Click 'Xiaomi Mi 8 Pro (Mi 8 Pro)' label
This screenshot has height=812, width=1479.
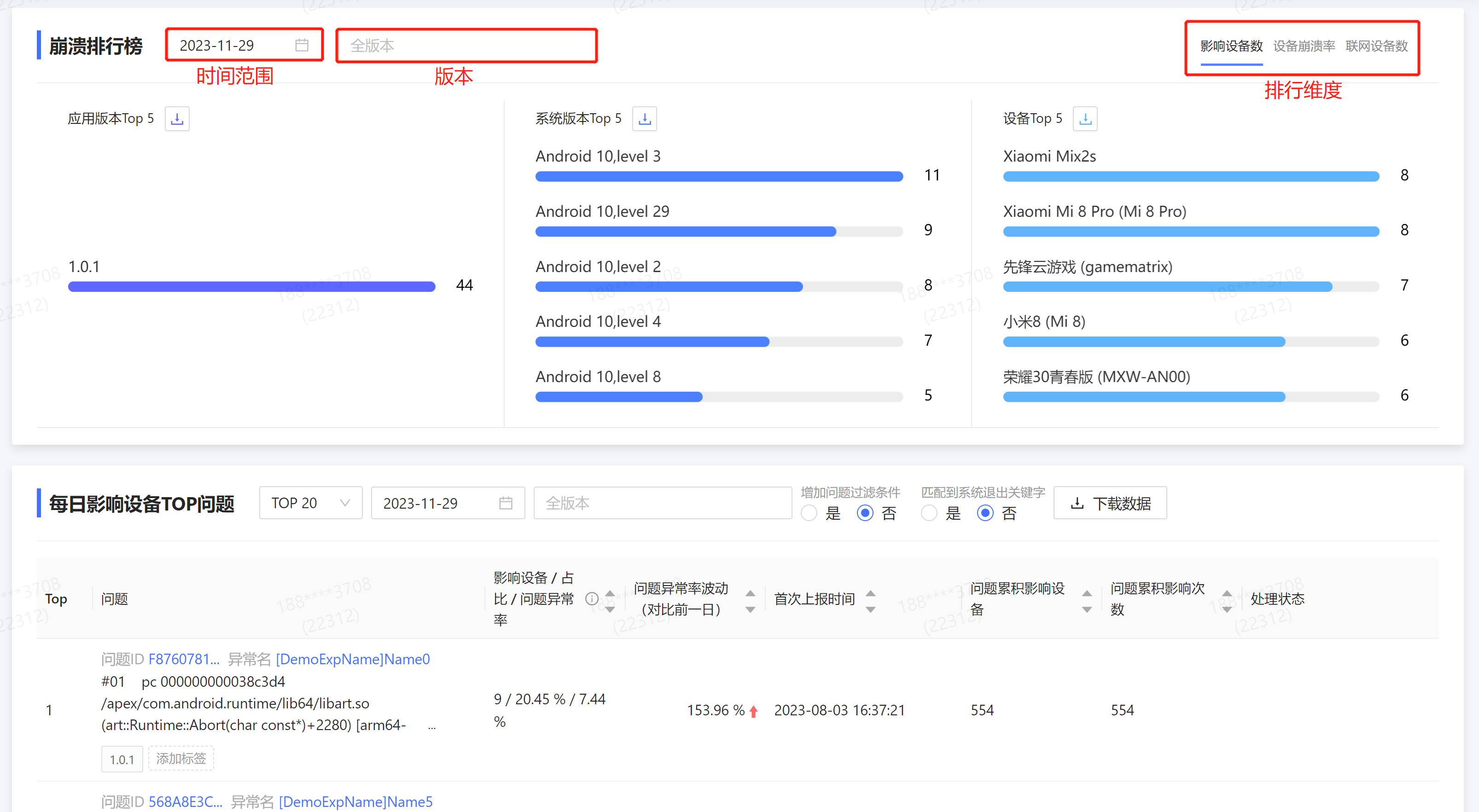[1095, 212]
